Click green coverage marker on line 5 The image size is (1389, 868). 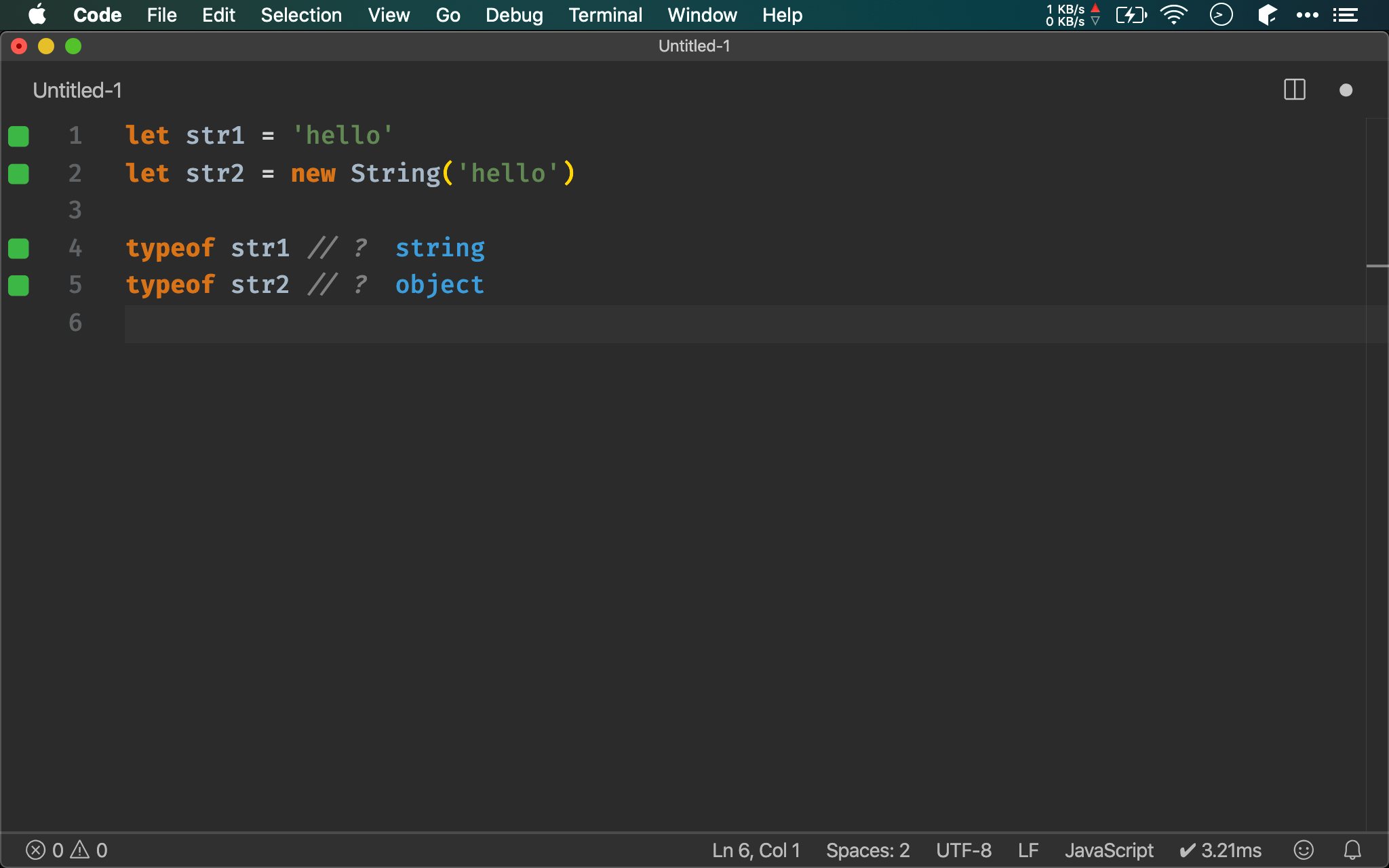click(18, 285)
